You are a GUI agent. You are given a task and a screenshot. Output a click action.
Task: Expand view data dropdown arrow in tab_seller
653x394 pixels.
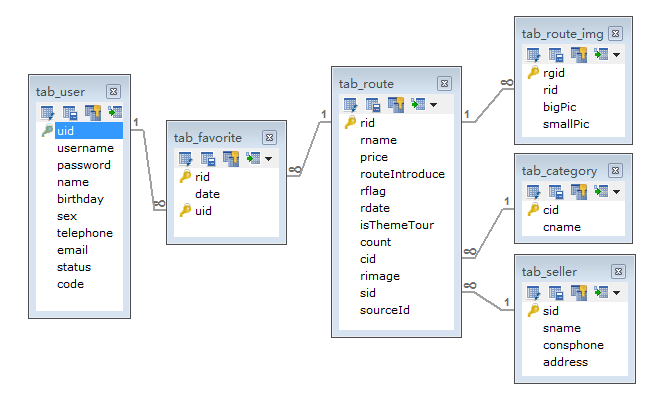pos(616,293)
